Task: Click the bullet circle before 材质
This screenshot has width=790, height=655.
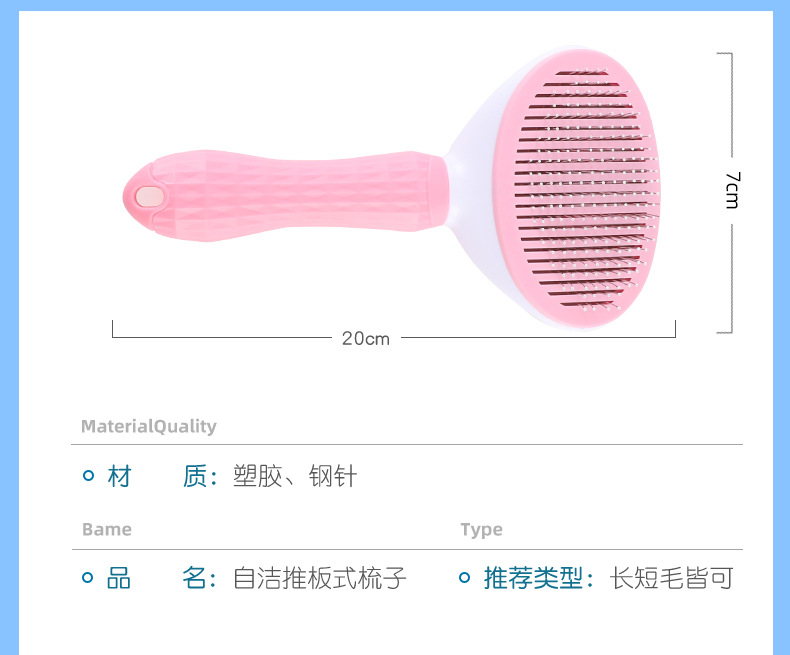Action: [88, 475]
